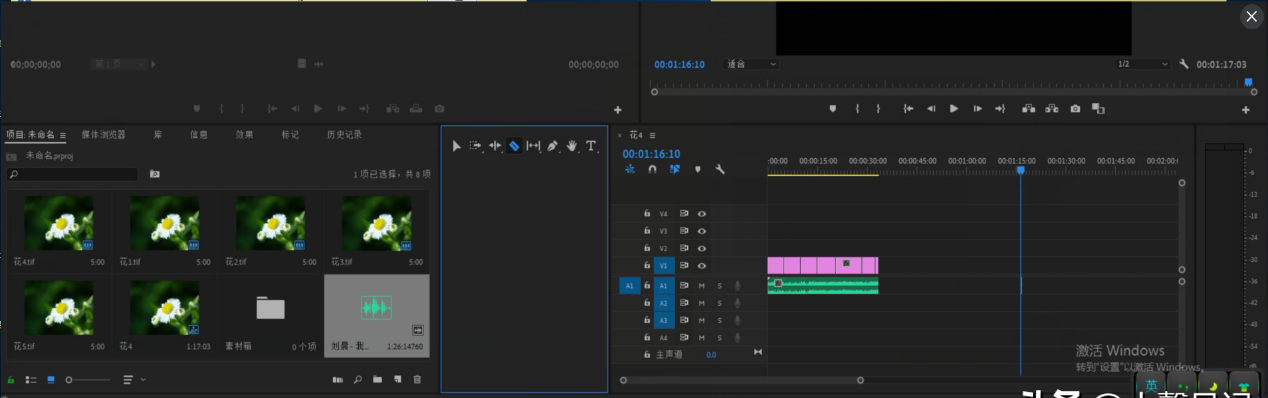Image resolution: width=1268 pixels, height=398 pixels.
Task: Click the Extract button in Program monitor
Action: (x=1052, y=108)
